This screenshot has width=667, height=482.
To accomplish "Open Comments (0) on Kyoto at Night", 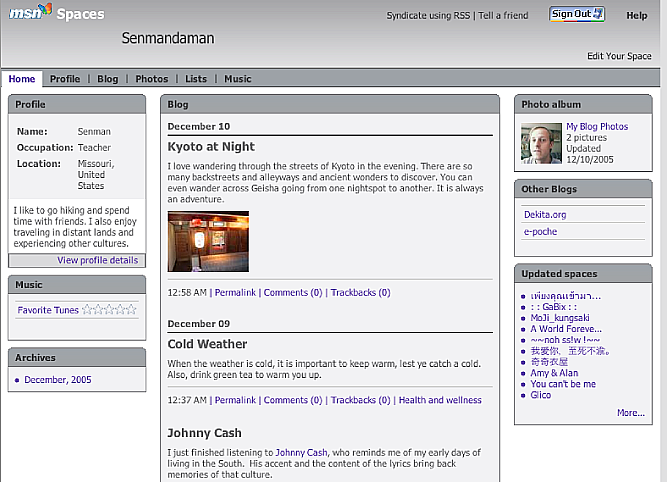I will 293,292.
